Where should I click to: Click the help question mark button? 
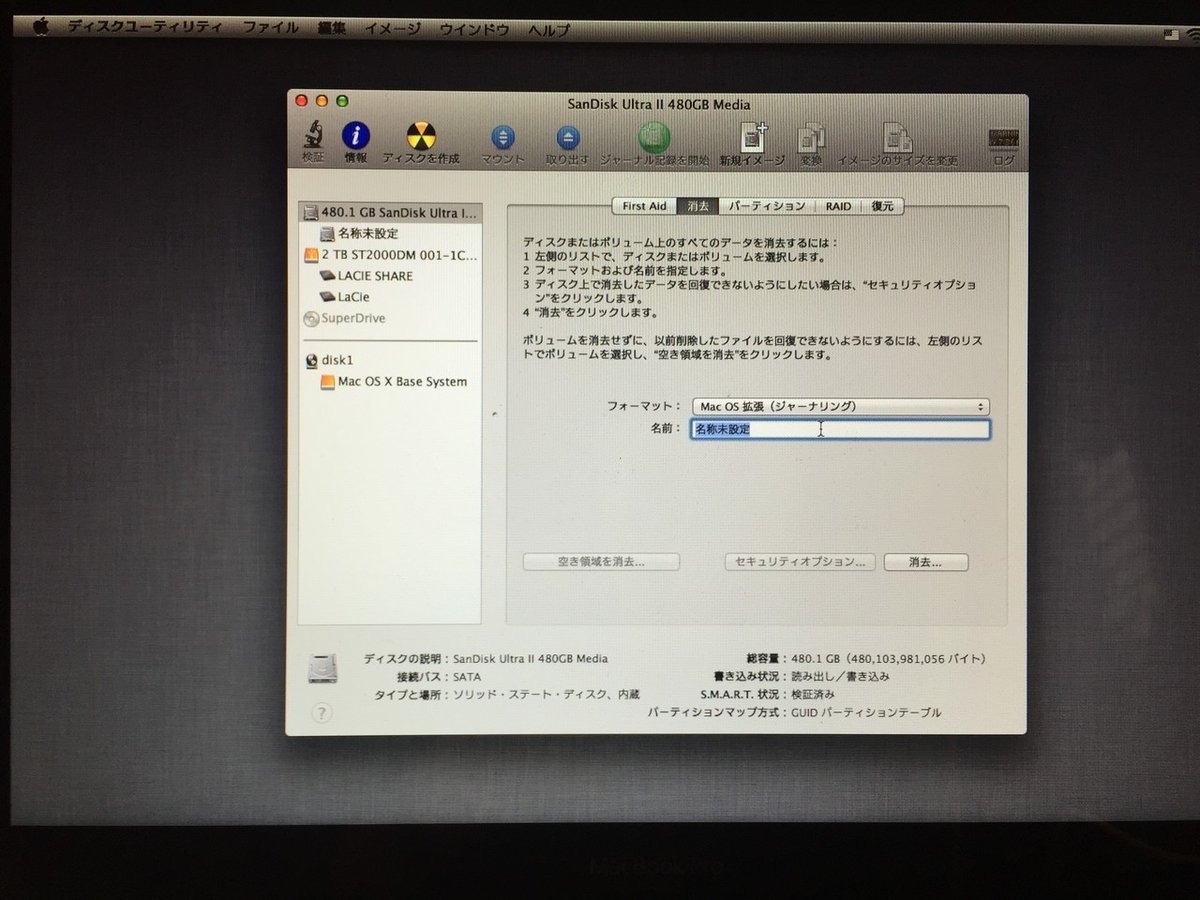[320, 714]
